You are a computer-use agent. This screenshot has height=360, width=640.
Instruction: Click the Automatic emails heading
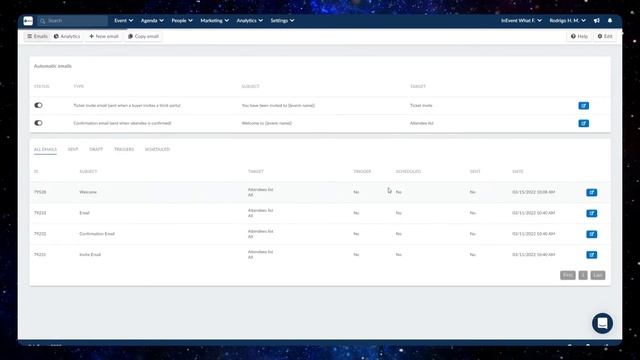[53, 66]
